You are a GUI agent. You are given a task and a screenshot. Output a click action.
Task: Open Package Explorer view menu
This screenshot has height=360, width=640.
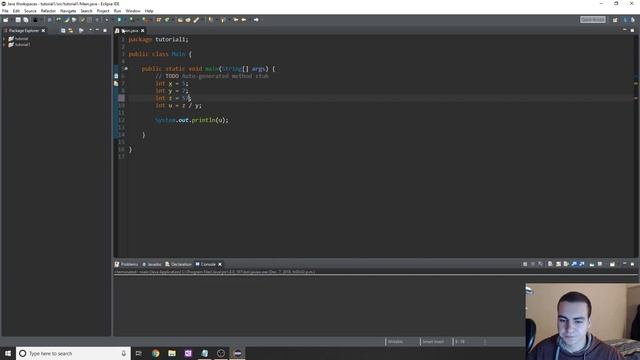click(90, 31)
